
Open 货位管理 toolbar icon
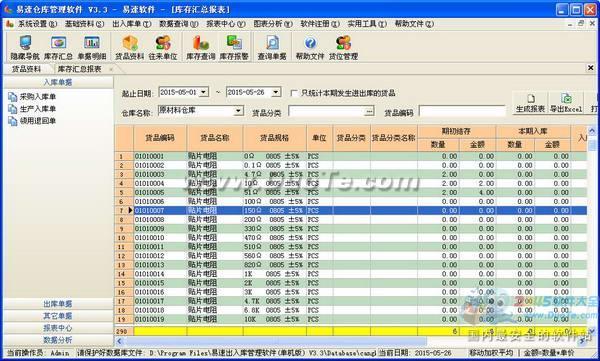(343, 47)
